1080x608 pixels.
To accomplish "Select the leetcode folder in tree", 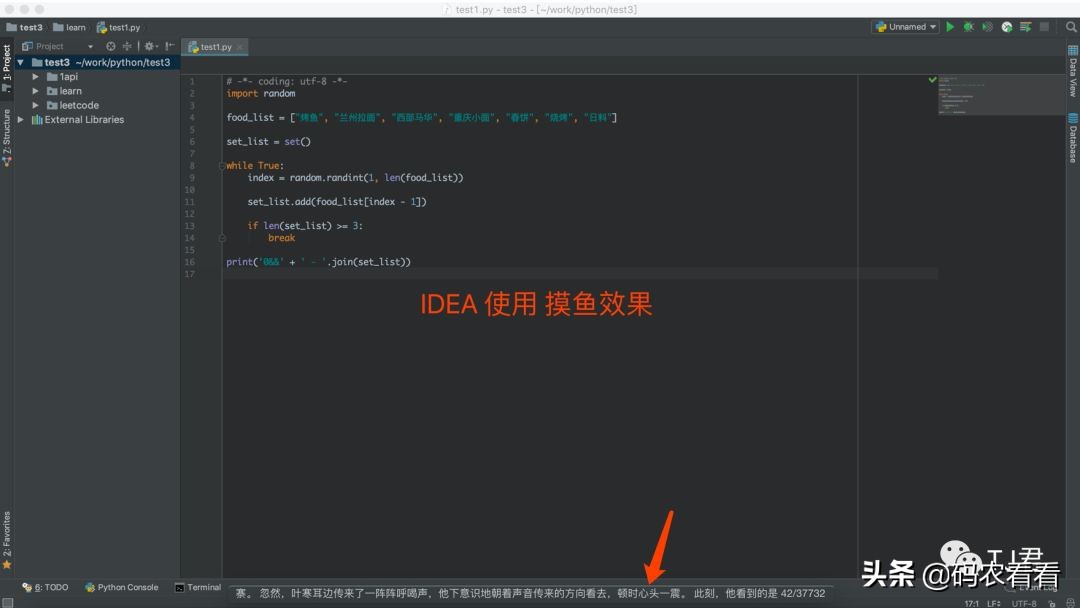I will (x=79, y=105).
